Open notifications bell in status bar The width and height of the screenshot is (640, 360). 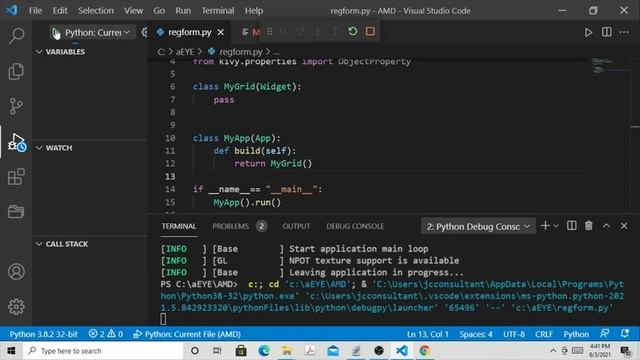624,333
